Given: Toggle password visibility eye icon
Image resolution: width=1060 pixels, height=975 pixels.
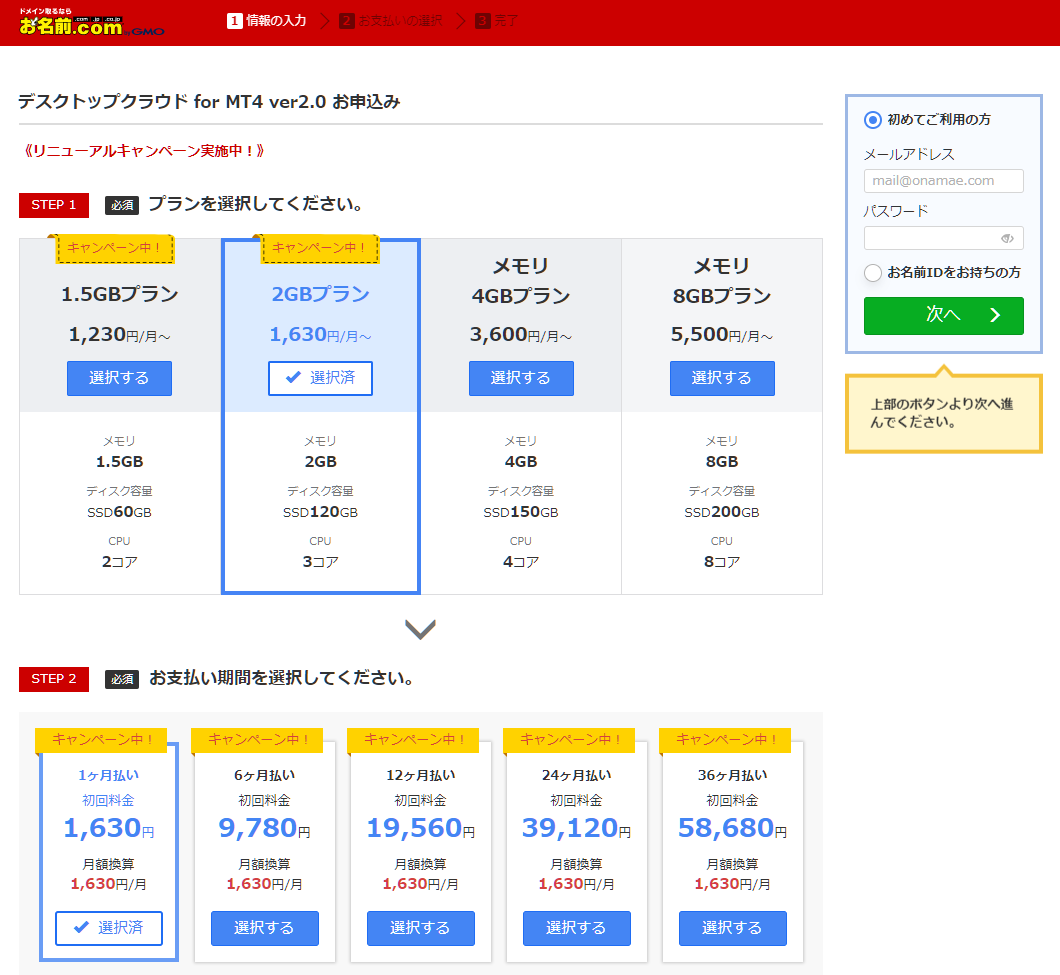Looking at the screenshot, I should coord(1007,239).
